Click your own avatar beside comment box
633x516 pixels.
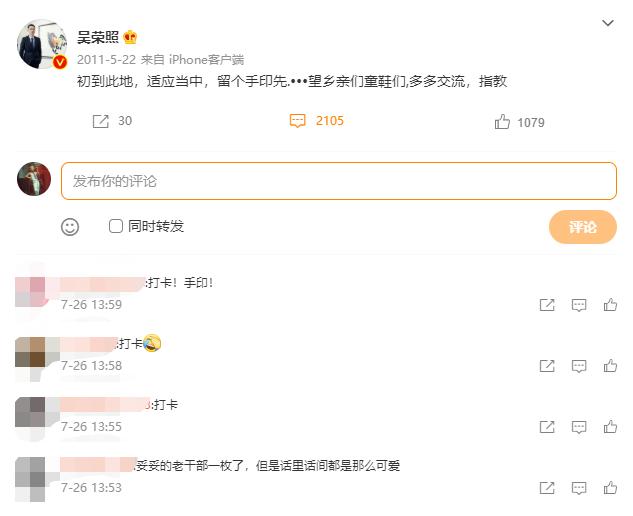click(34, 179)
